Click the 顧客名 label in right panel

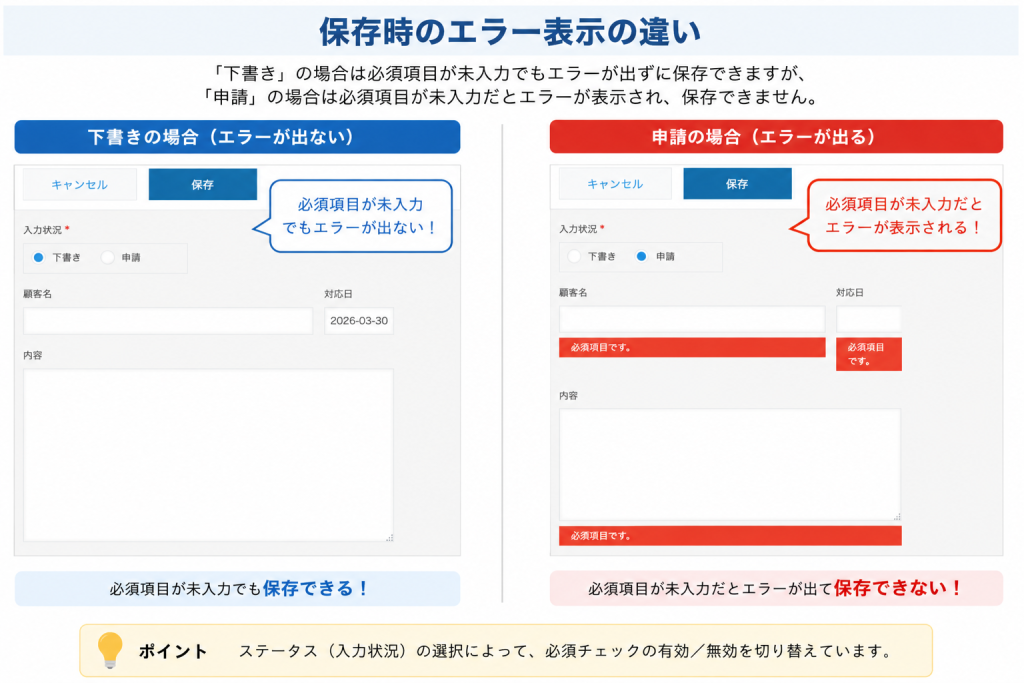pyautogui.click(x=573, y=293)
